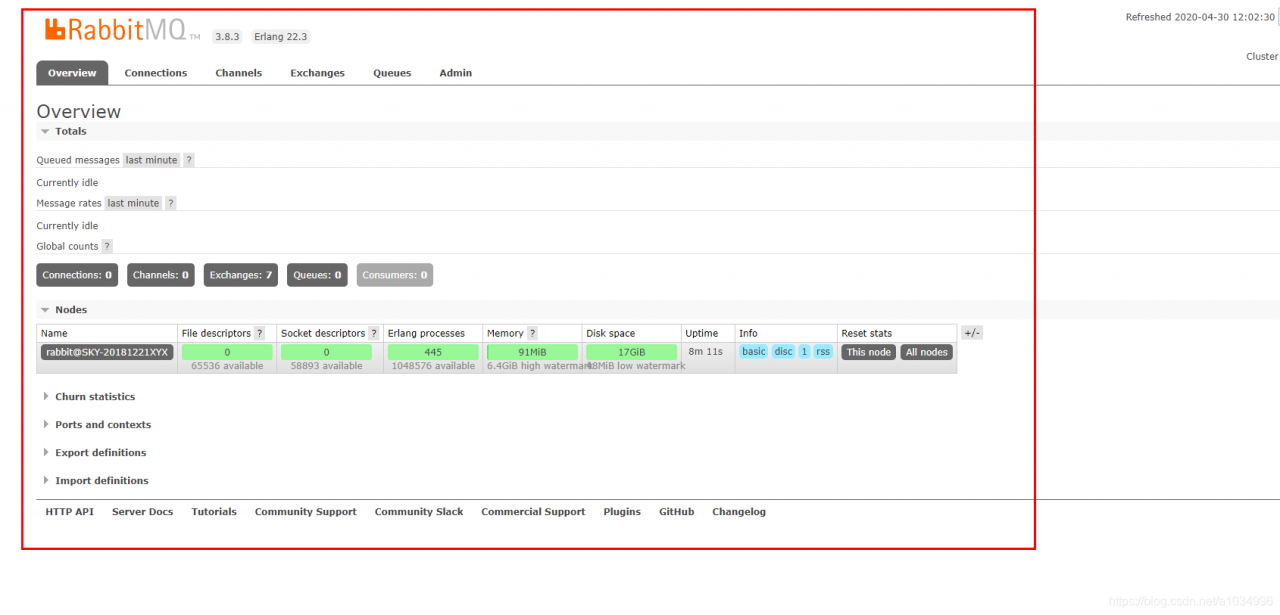Toggle node table columns with +/-
Viewport: 1280px width, 615px height.
[x=972, y=333]
